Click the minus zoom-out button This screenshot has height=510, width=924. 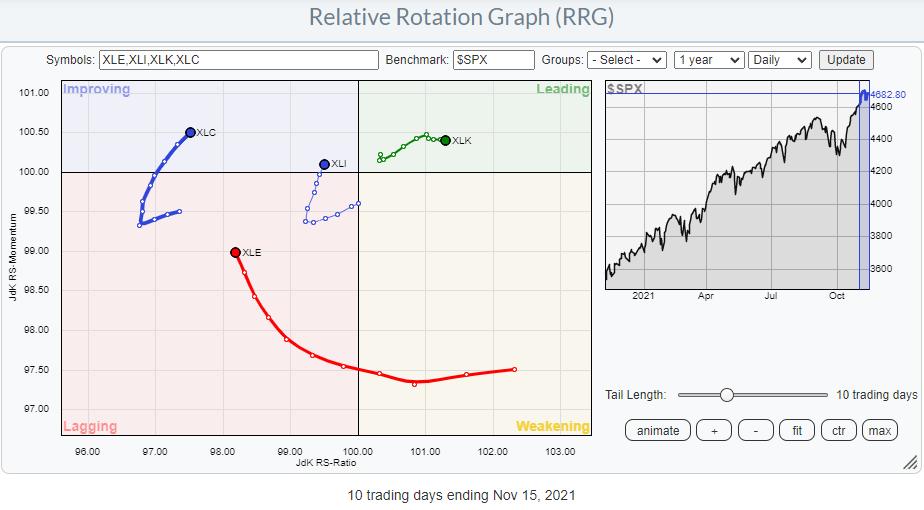(755, 431)
